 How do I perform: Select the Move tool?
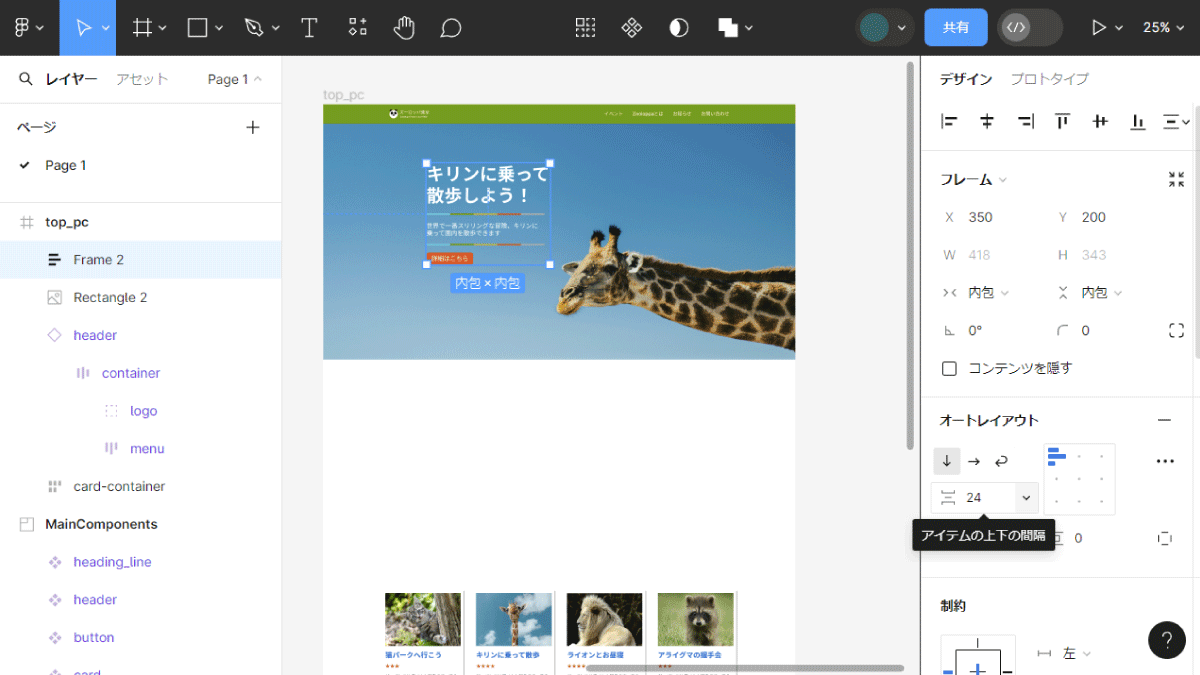pyautogui.click(x=83, y=28)
